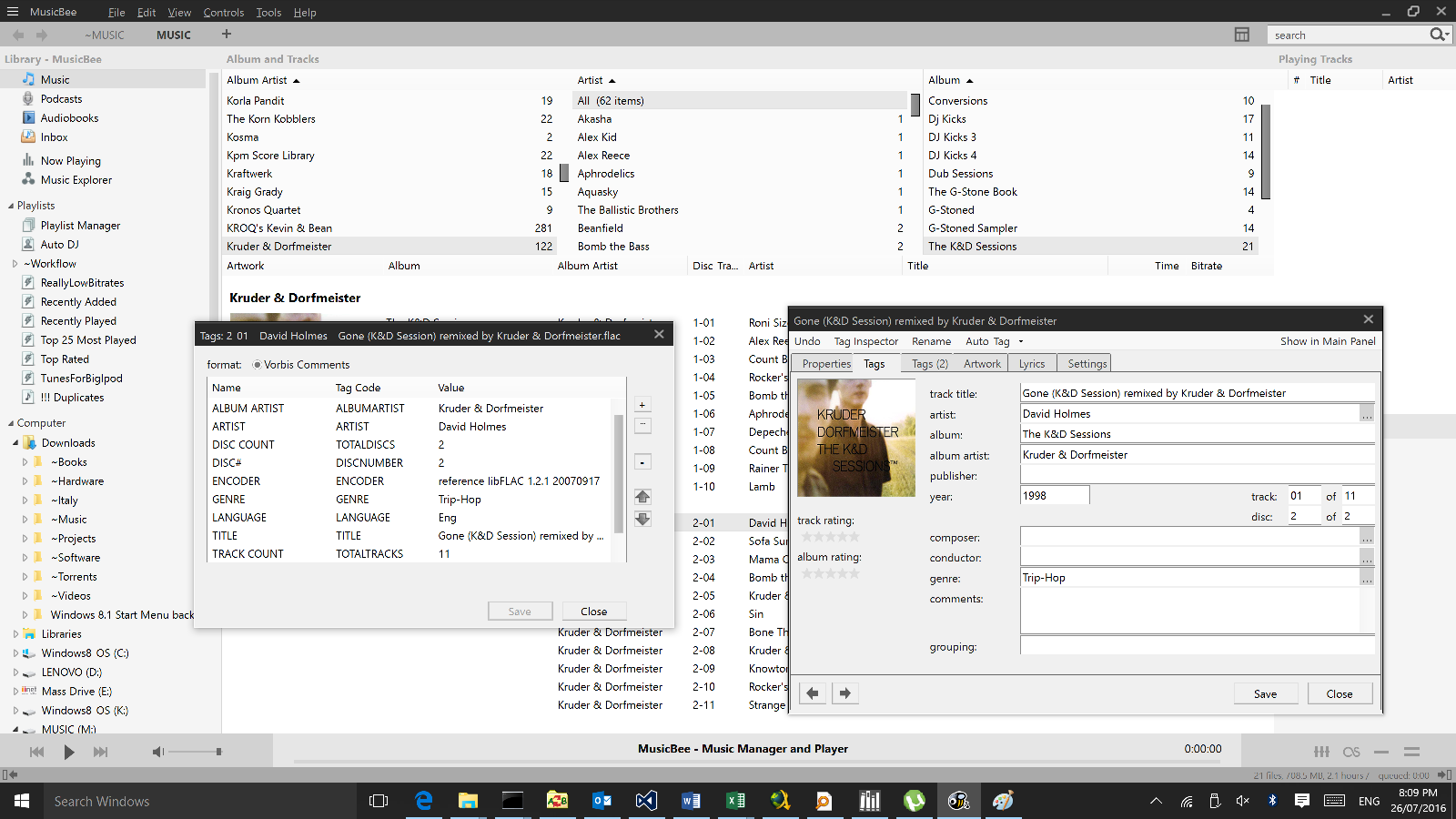Switch to the Lyrics tab
Viewport: 1456px width, 819px height.
(x=1032, y=364)
